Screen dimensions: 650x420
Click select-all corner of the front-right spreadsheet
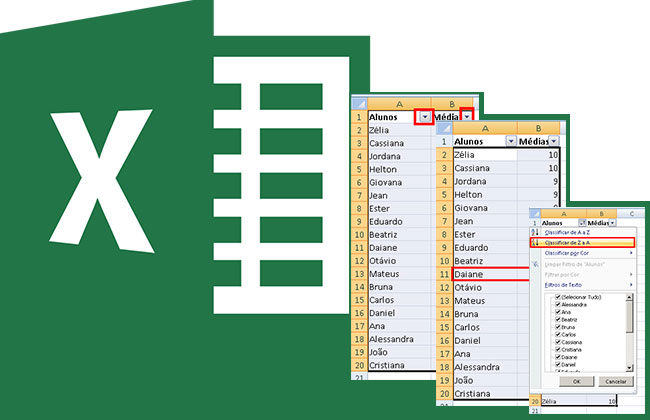535,214
